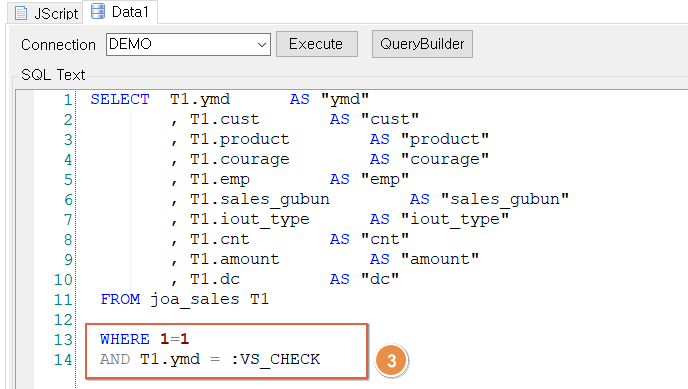Open the QueryBuilder
688x389 pixels.
click(x=422, y=44)
